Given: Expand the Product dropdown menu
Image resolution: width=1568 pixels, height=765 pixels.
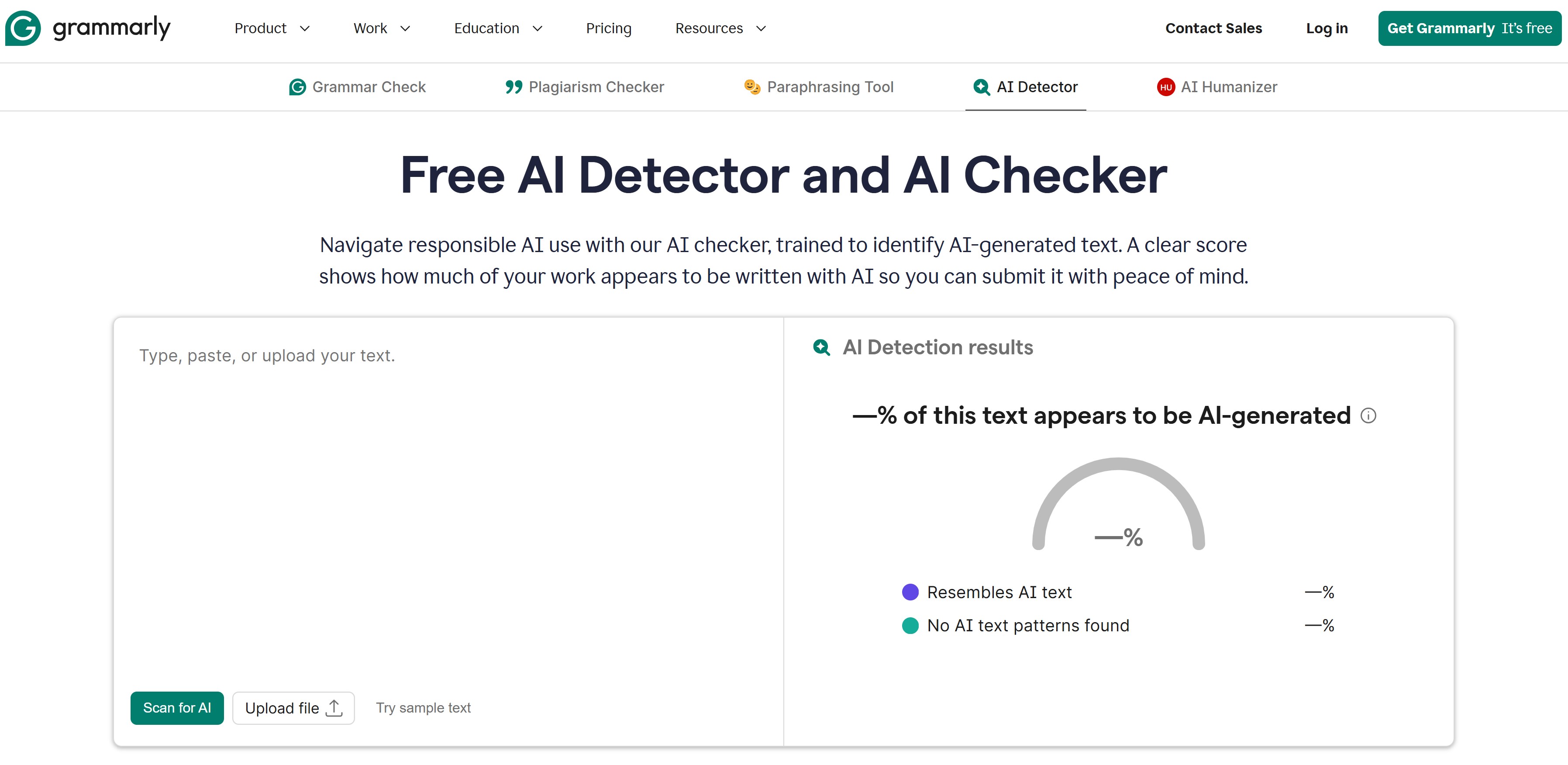Looking at the screenshot, I should [x=273, y=28].
